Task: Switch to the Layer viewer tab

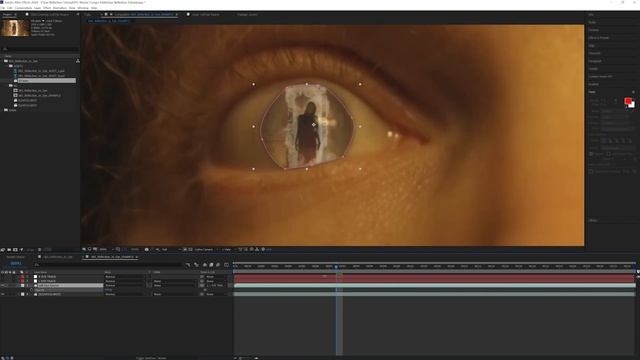Action: 205,15
